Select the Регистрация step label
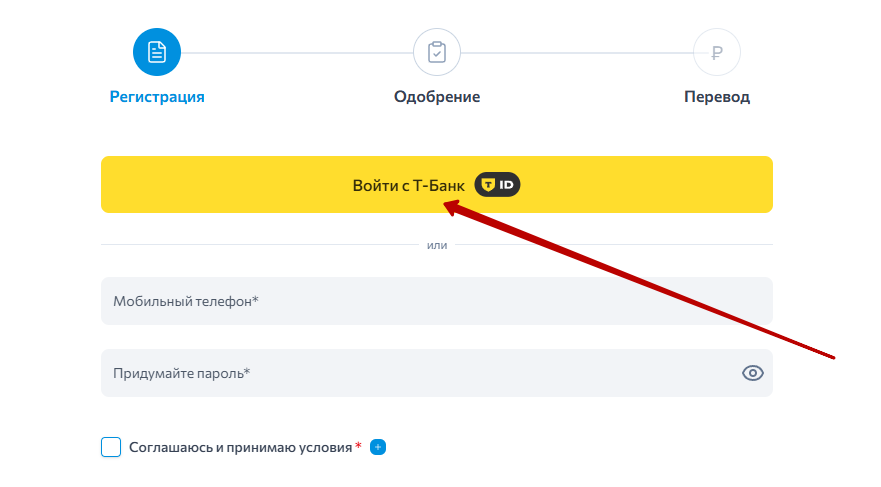This screenshot has height=487, width=881. [157, 97]
